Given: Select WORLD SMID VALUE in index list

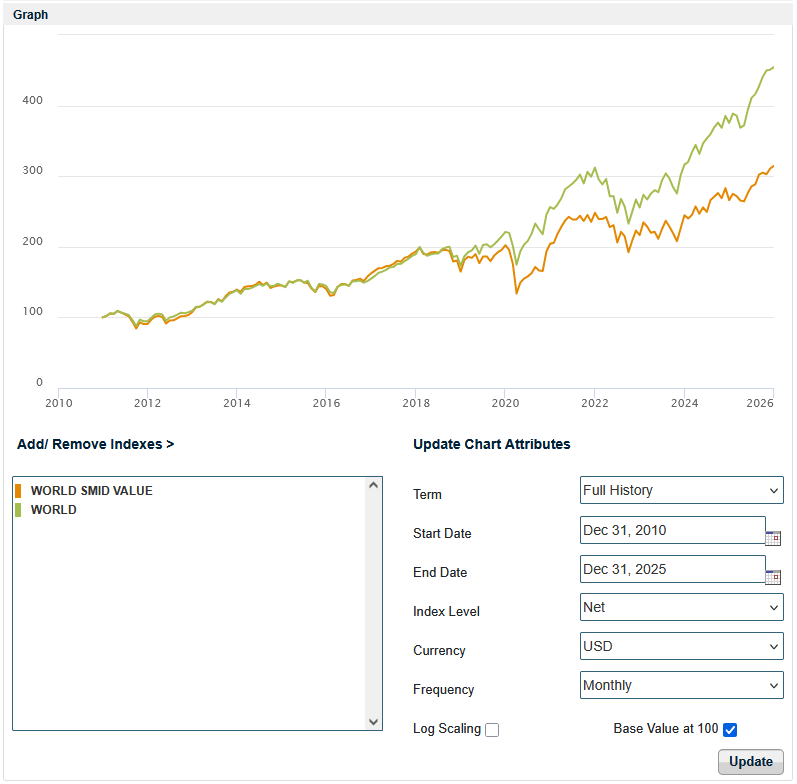Looking at the screenshot, I should pos(91,491).
